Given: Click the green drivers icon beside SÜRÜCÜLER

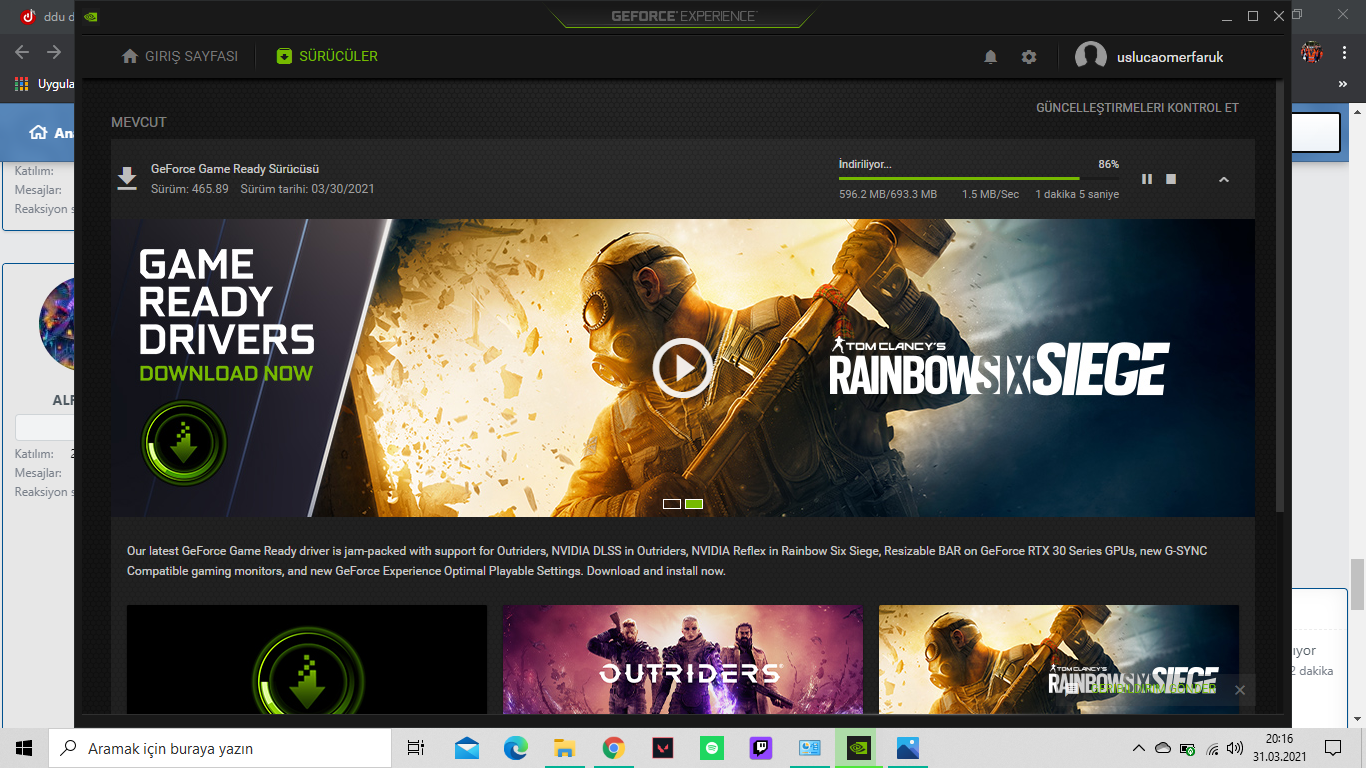Looking at the screenshot, I should (x=285, y=56).
